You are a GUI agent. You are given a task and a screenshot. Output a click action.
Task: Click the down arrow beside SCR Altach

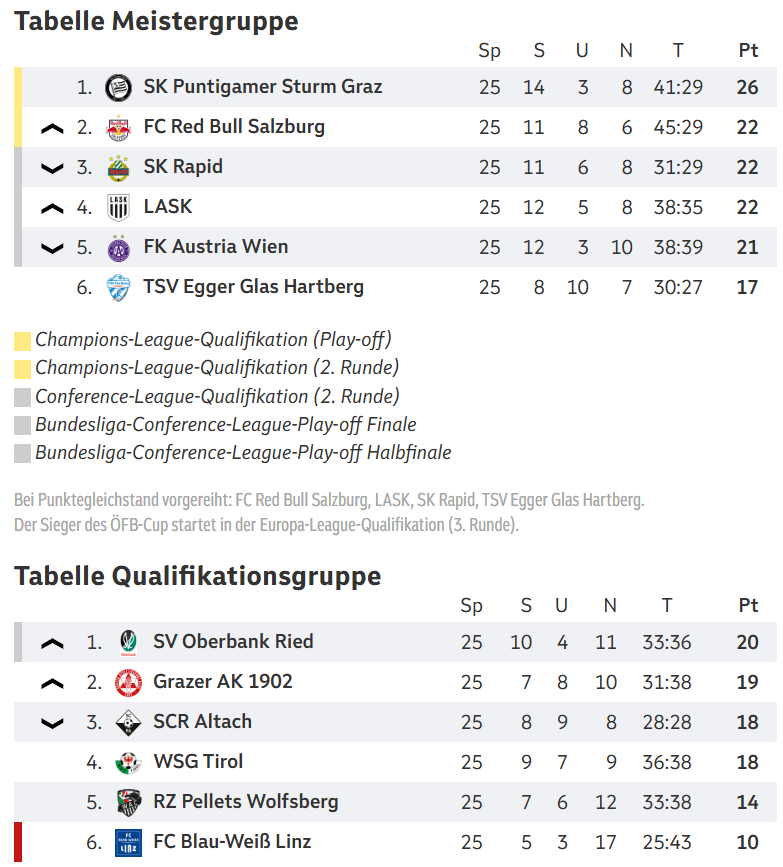point(52,722)
